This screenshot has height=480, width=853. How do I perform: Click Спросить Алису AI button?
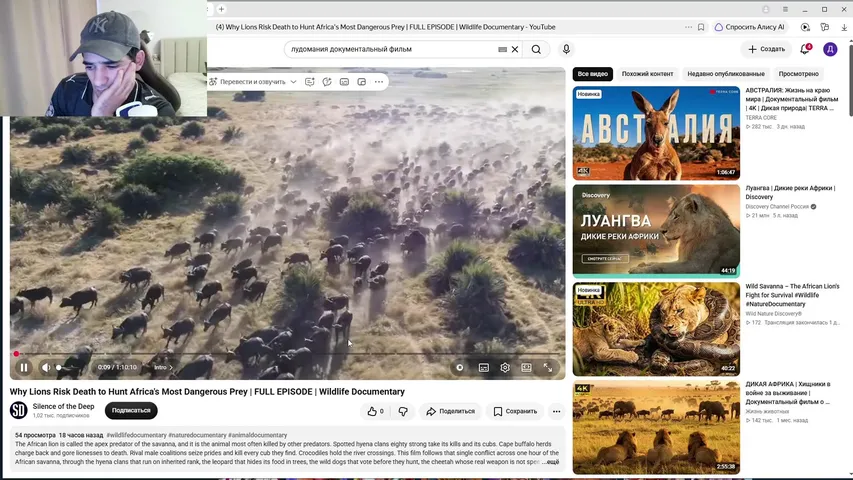tap(750, 27)
